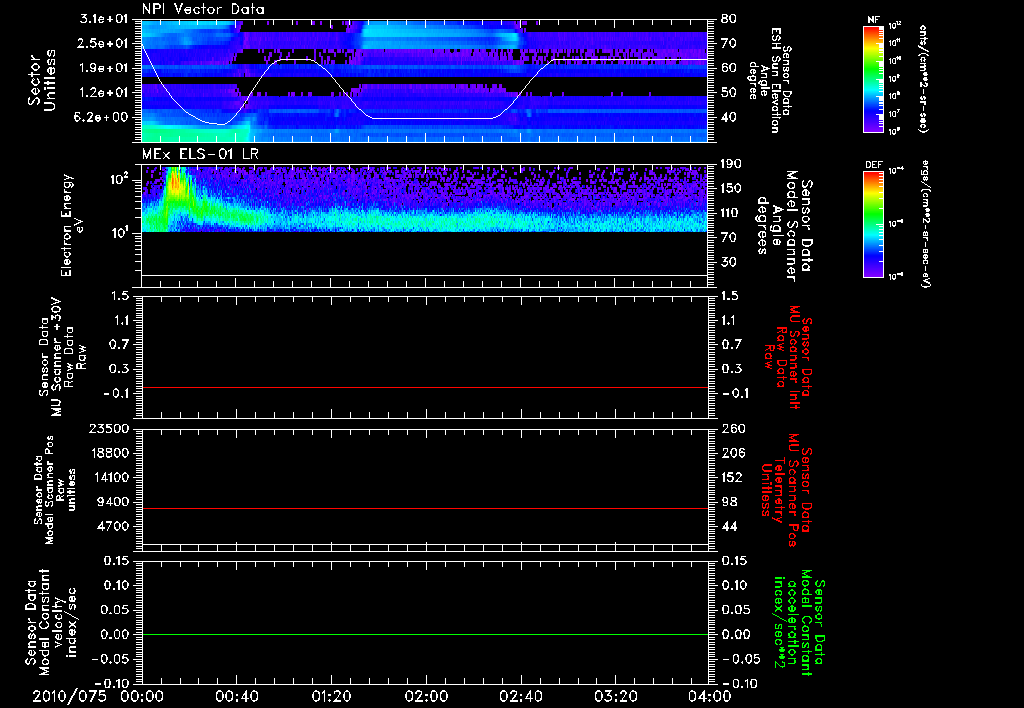Click the 4700 scanner position tick value
The image size is (1024, 708).
tap(112, 526)
